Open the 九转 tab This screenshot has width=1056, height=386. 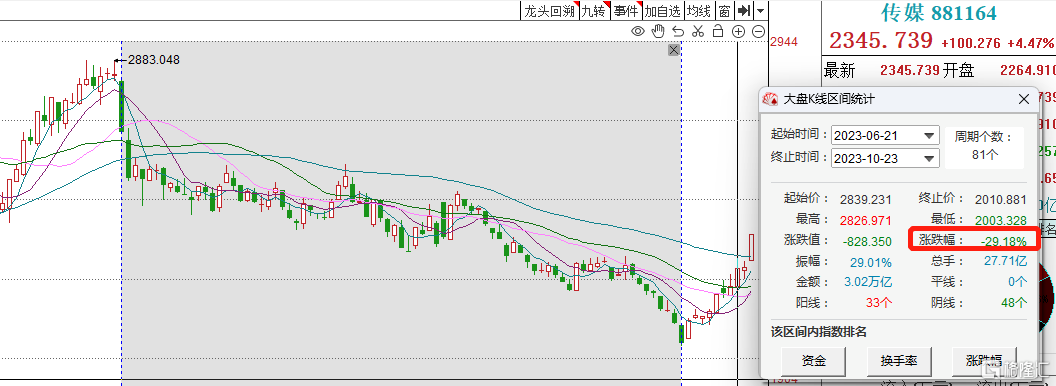(x=593, y=11)
